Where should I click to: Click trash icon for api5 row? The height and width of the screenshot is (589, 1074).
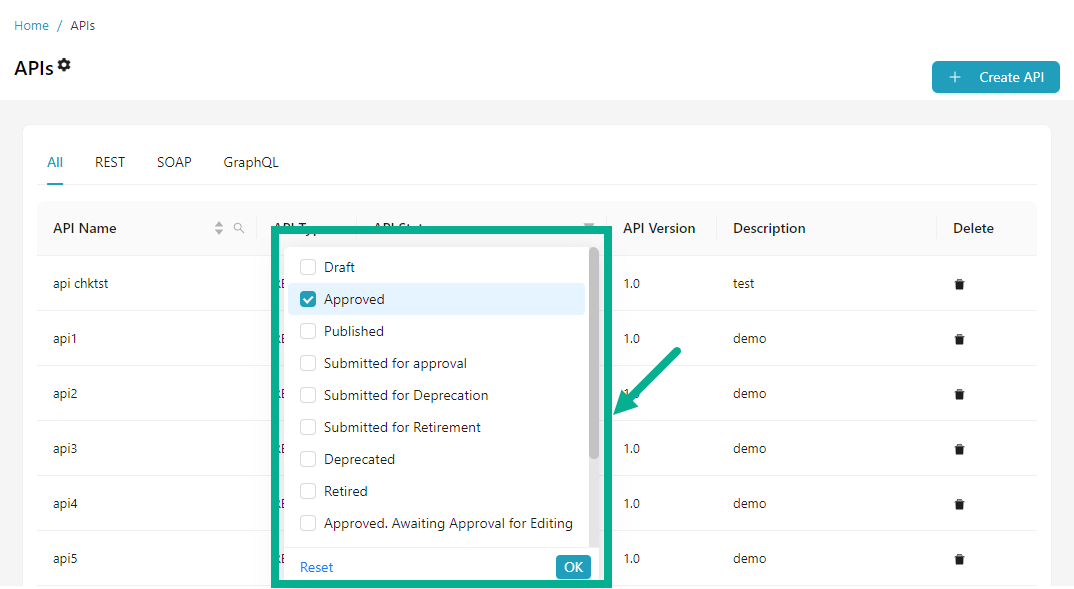pyautogui.click(x=959, y=559)
